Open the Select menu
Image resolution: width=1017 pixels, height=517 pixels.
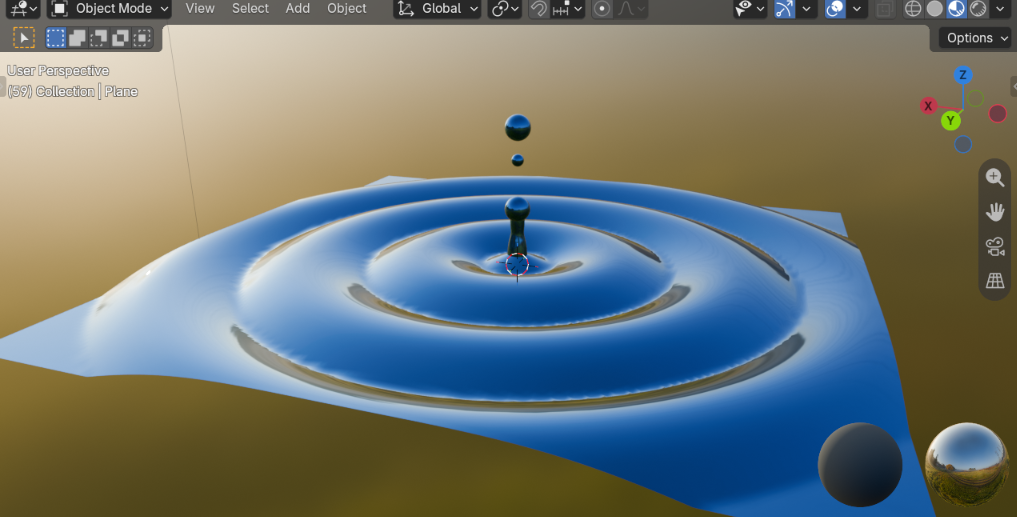(x=250, y=8)
